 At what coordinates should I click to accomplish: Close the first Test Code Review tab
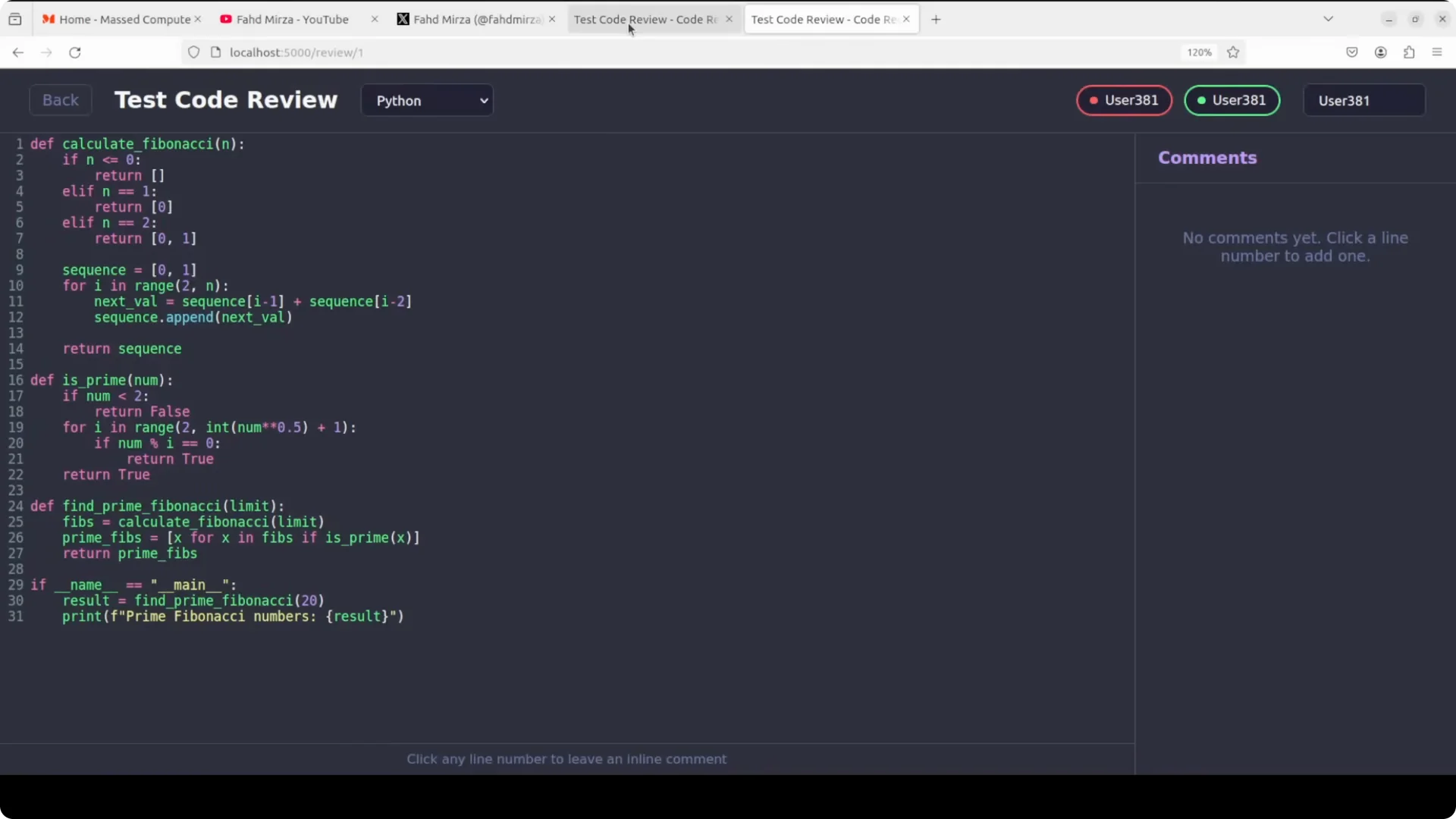click(x=730, y=20)
